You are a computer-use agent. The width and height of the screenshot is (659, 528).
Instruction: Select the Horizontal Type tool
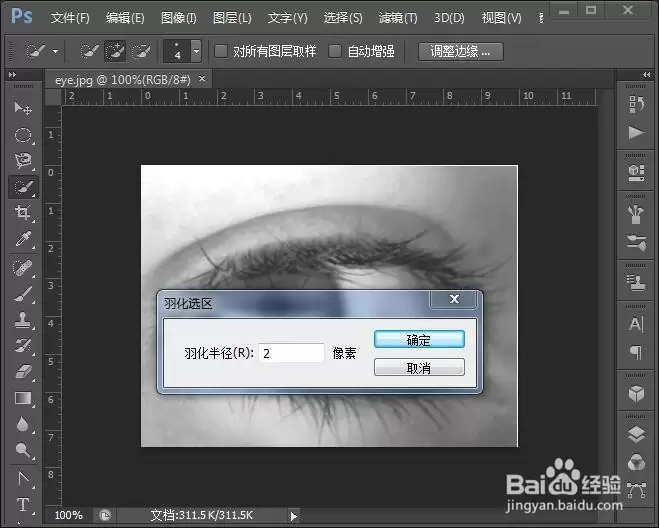[23, 504]
